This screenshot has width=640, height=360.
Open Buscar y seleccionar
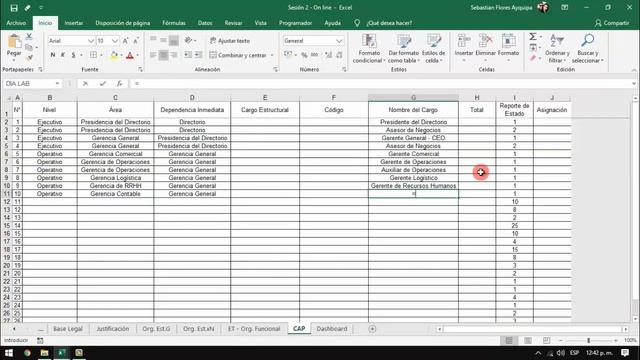pyautogui.click(x=588, y=49)
